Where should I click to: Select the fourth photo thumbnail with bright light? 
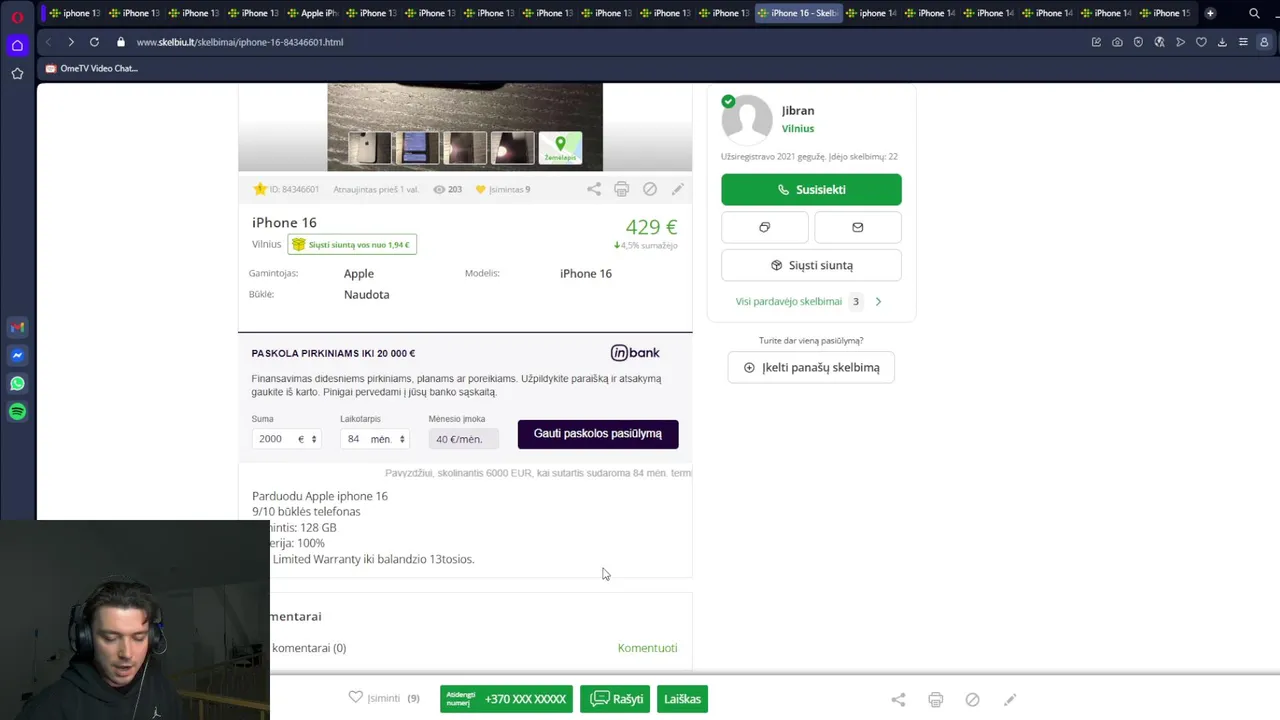coord(512,148)
